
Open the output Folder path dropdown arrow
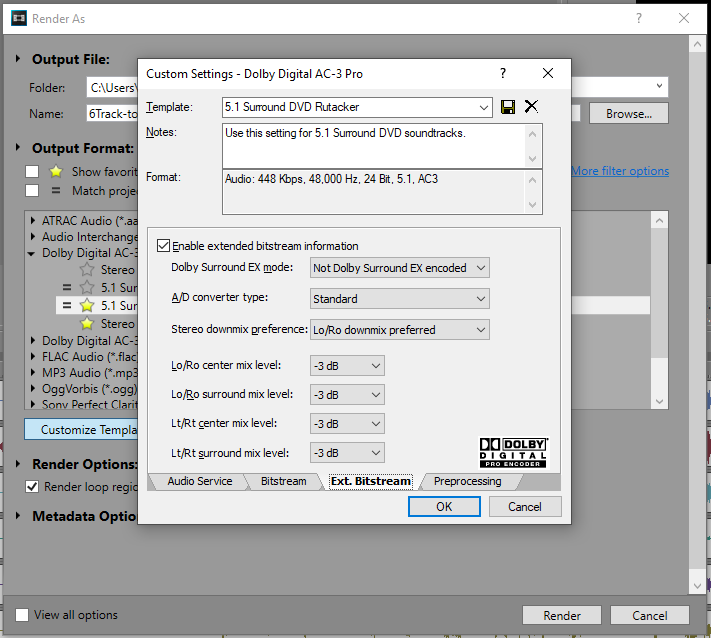[659, 86]
